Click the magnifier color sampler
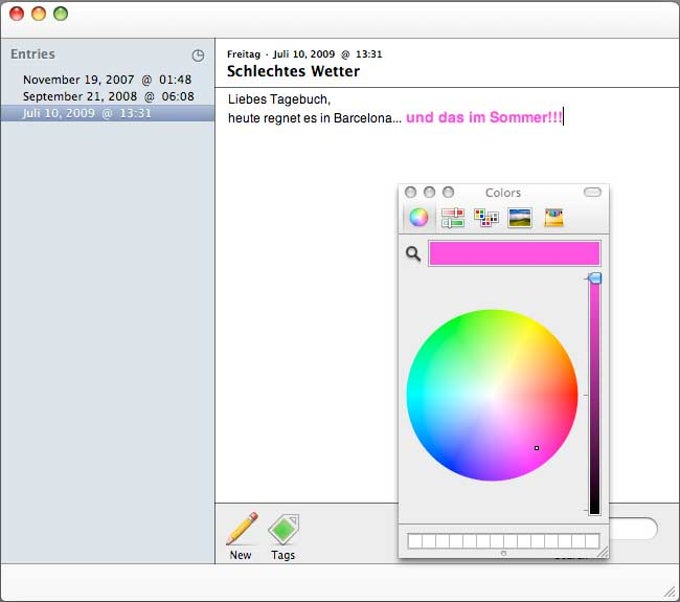680x602 pixels. pyautogui.click(x=413, y=254)
